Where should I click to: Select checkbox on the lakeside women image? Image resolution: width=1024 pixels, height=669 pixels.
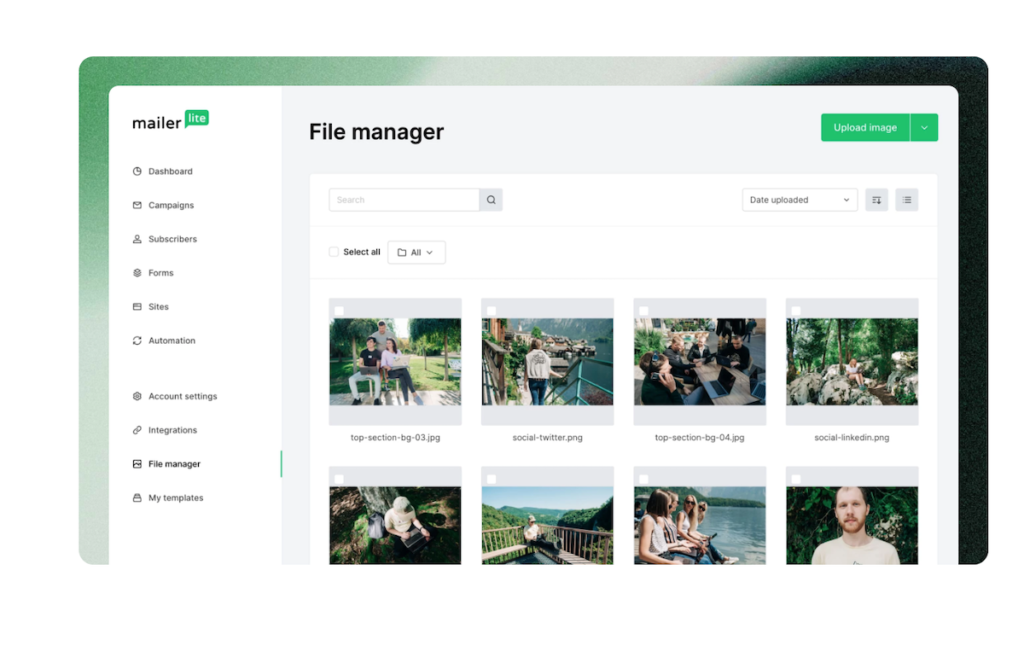643,479
